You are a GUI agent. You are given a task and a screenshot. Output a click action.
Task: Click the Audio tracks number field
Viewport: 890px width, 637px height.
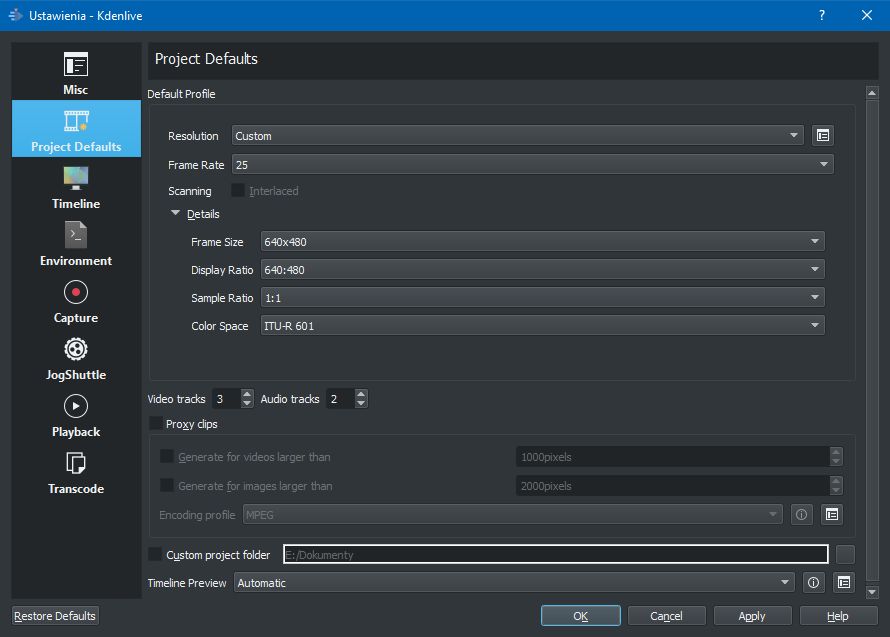341,399
